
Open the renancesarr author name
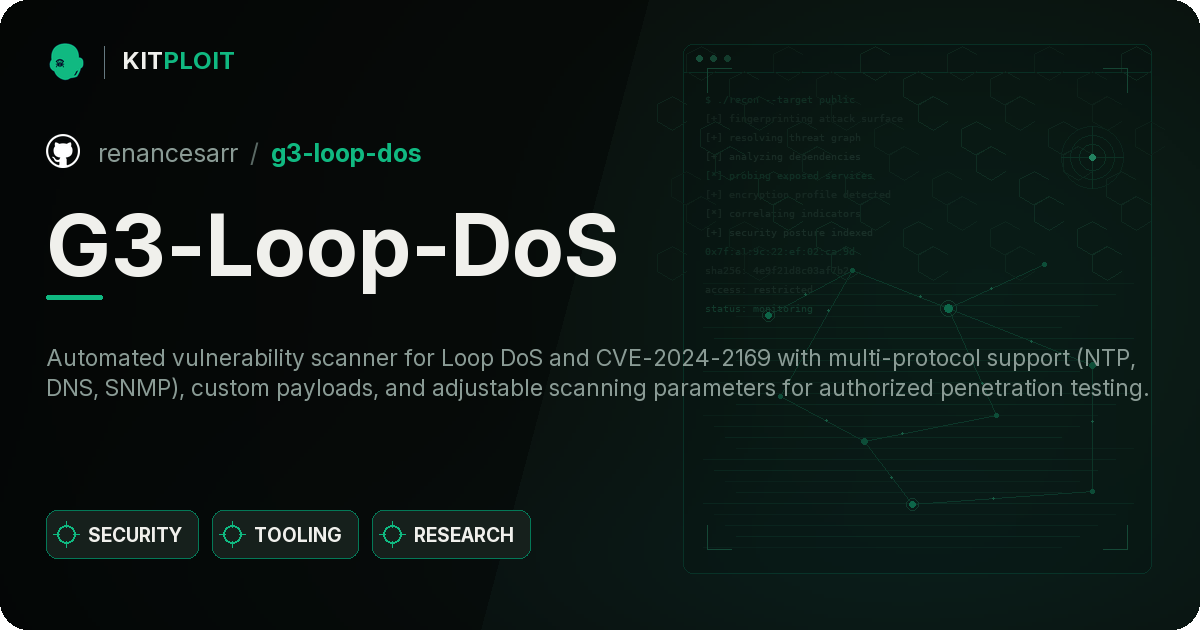(x=168, y=153)
